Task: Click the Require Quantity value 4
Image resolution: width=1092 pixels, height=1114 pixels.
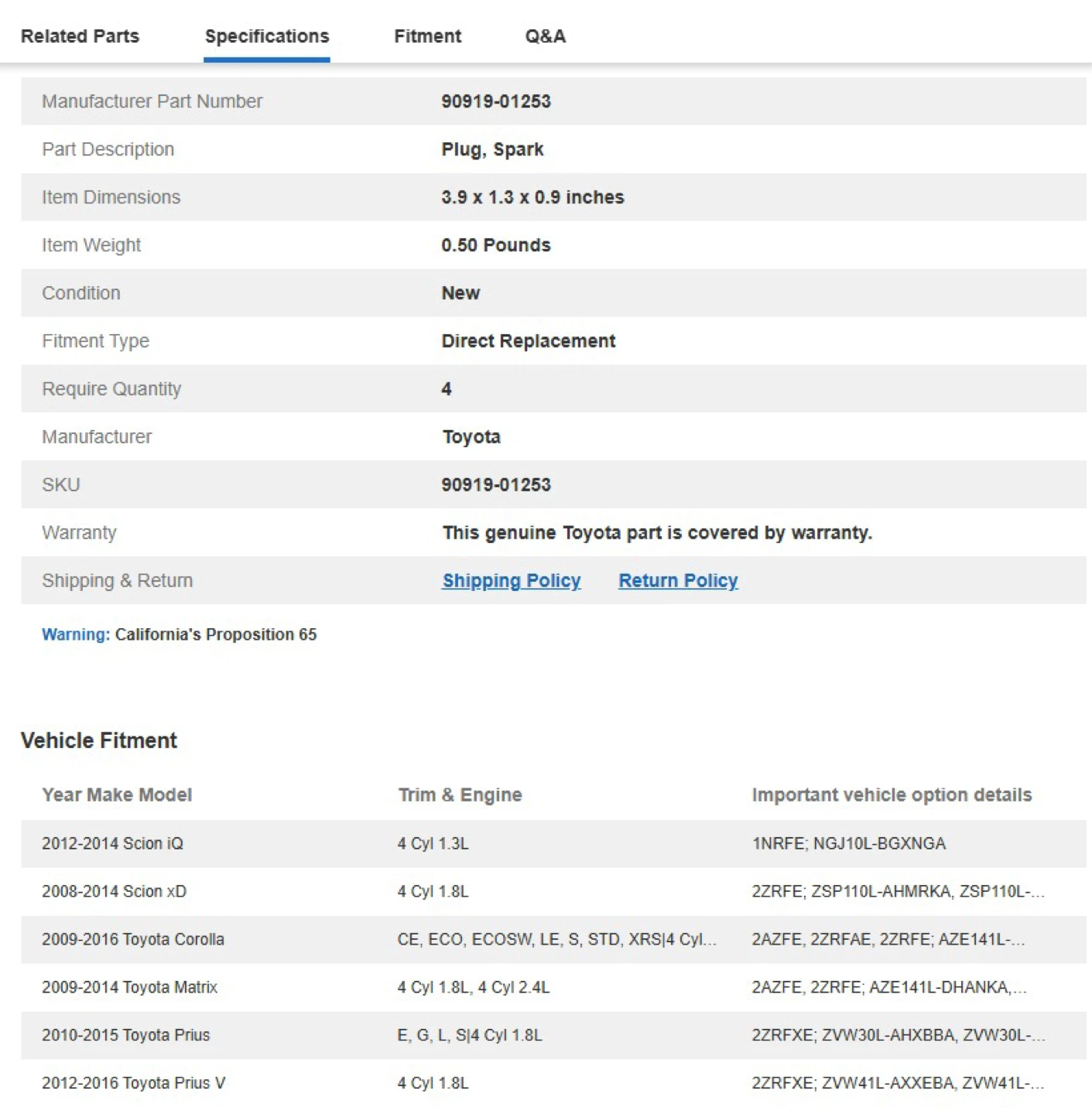Action: click(x=447, y=389)
